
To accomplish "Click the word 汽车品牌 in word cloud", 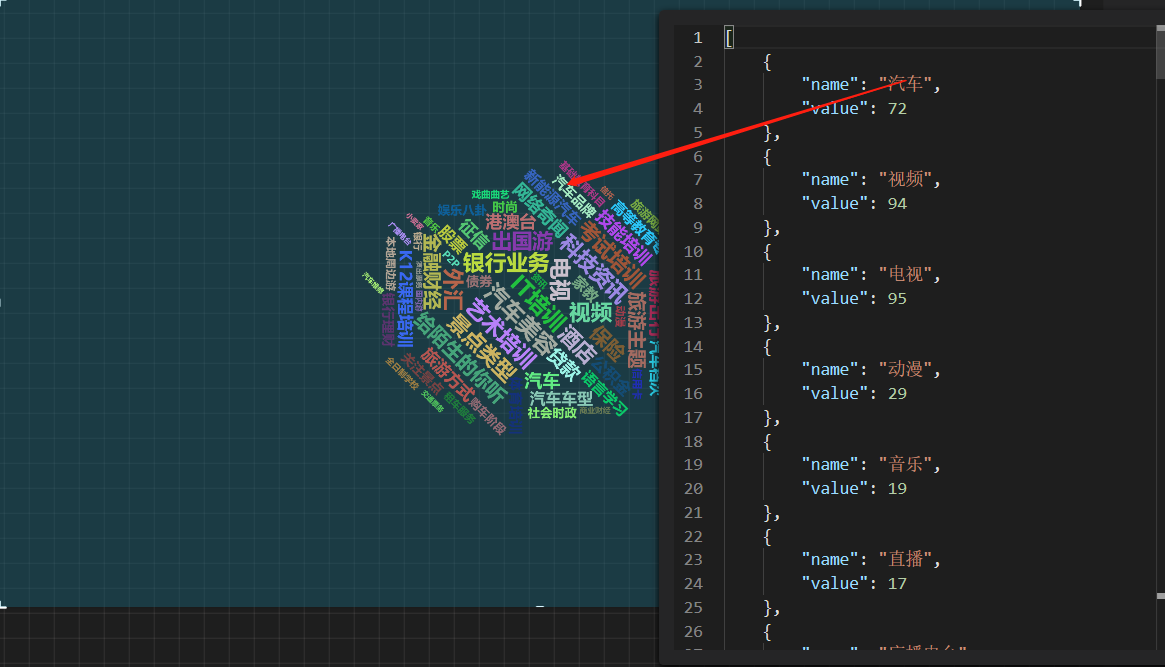I will [574, 196].
